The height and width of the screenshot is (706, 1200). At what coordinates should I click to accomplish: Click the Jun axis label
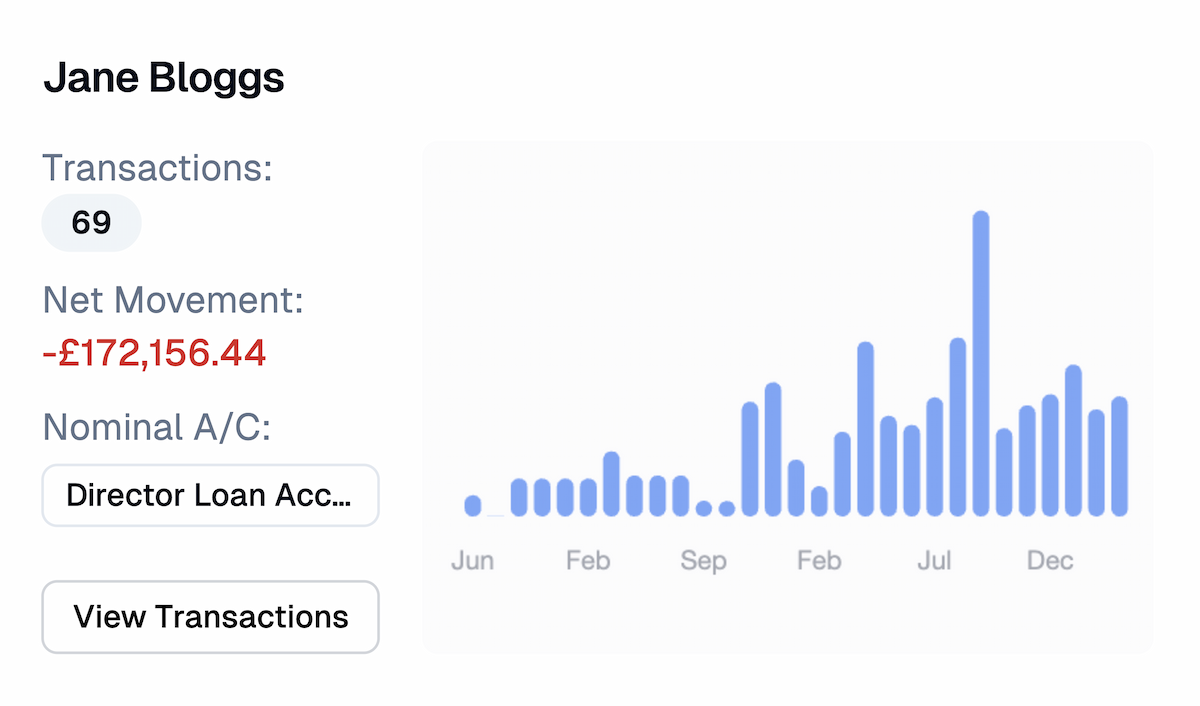(x=472, y=561)
